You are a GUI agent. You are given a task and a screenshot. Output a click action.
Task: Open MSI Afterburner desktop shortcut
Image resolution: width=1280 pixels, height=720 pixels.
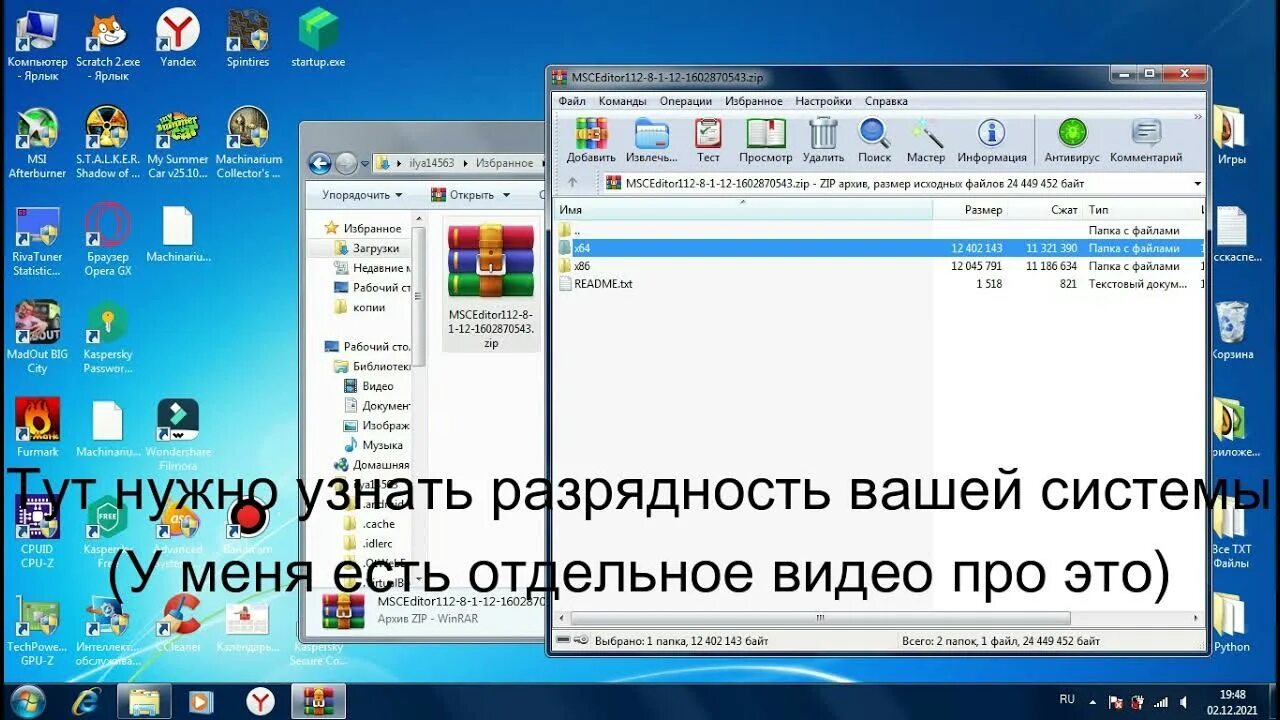[37, 143]
